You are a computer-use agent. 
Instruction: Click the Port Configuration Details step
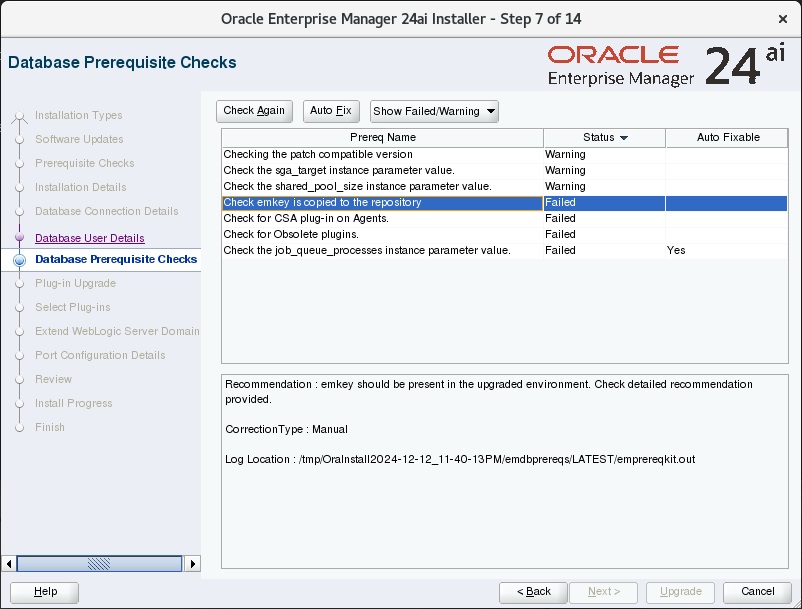point(100,356)
